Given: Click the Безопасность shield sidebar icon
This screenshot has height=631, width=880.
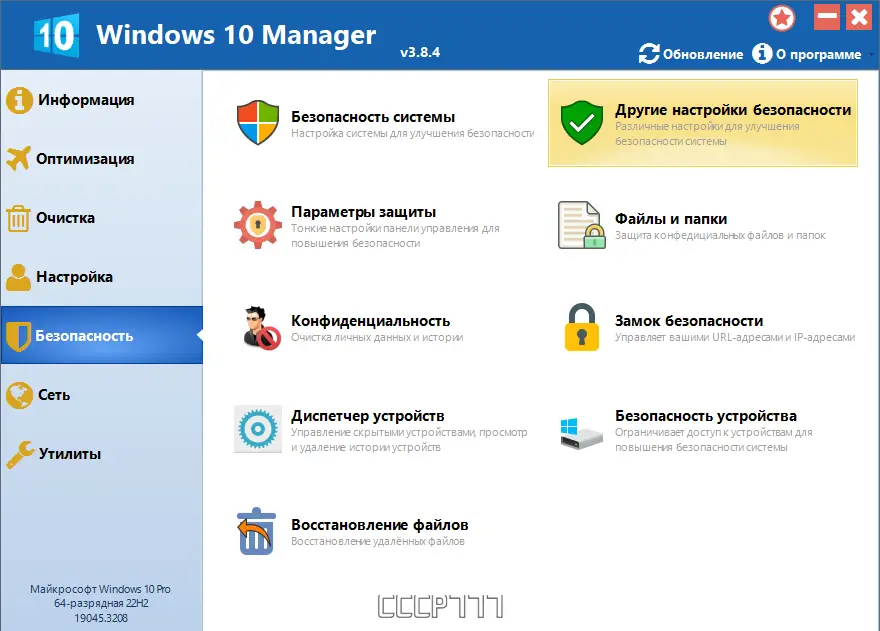Looking at the screenshot, I should (18, 336).
